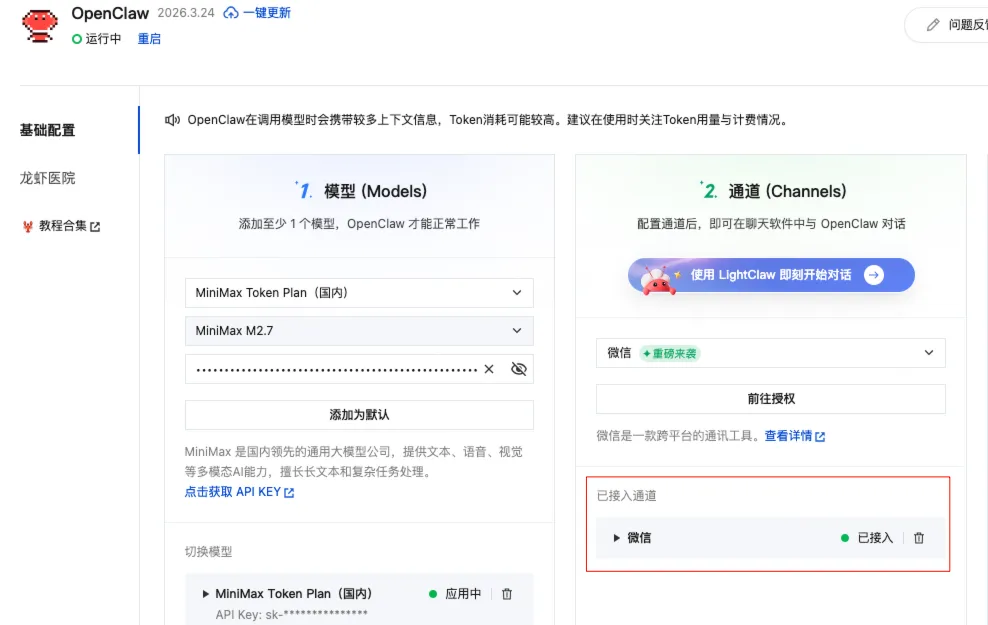The width and height of the screenshot is (988, 625).
Task: Click the 重磅来袭 green tag
Action: coord(670,353)
